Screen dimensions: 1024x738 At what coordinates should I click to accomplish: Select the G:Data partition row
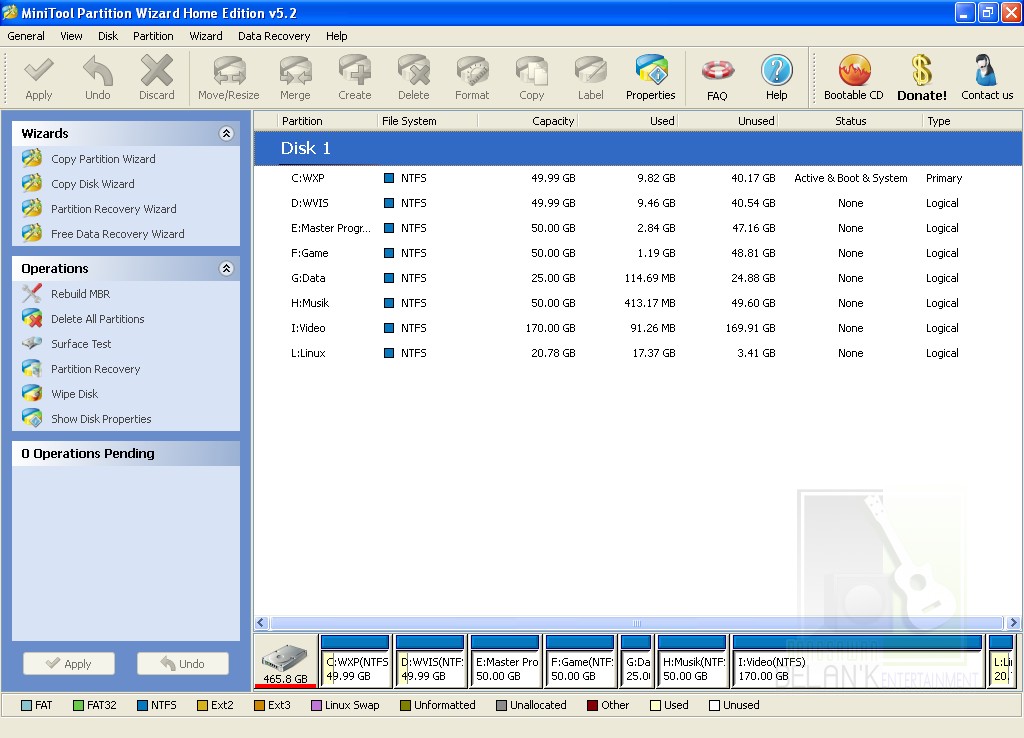pyautogui.click(x=638, y=278)
